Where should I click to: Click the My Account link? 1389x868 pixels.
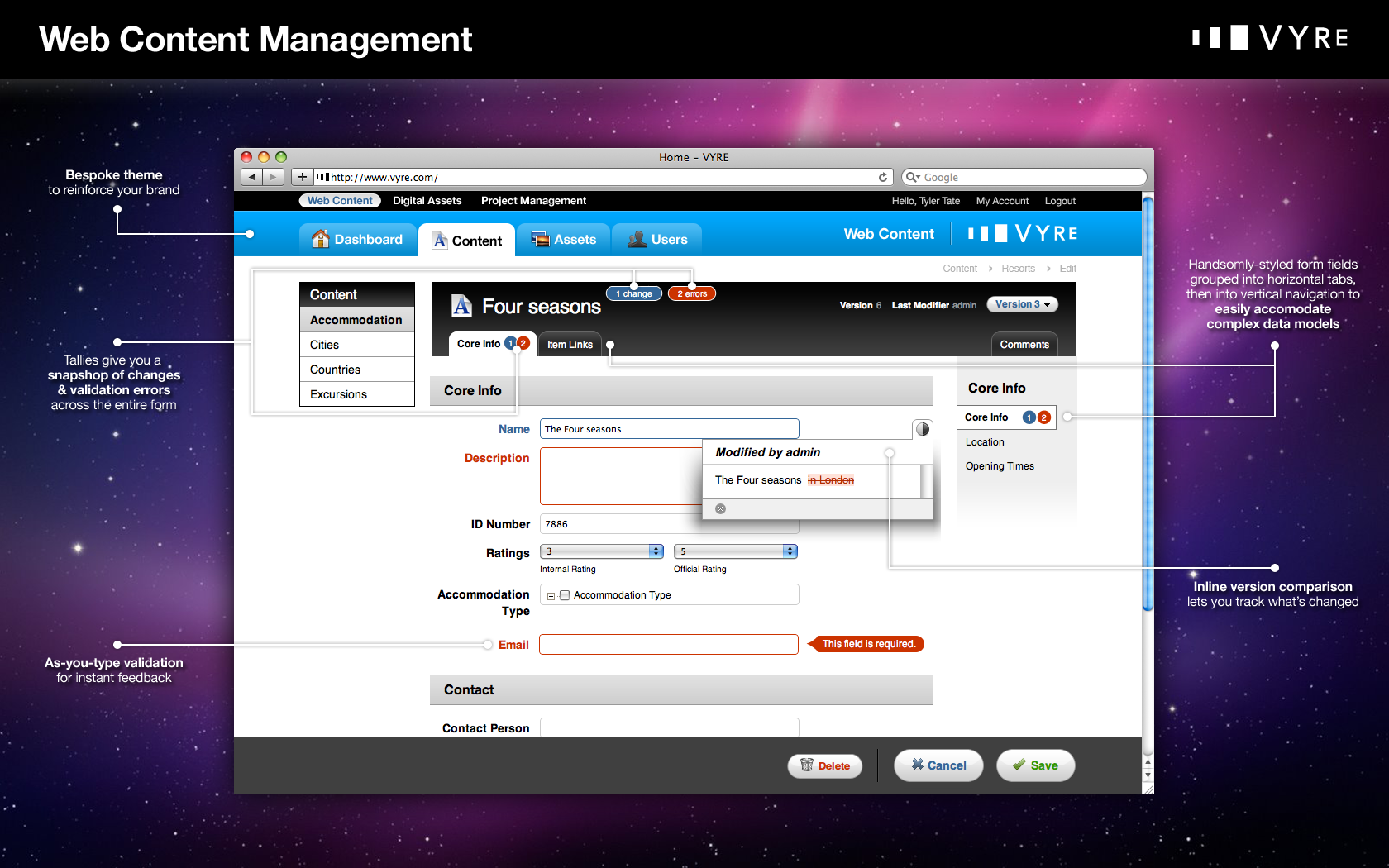1002,201
